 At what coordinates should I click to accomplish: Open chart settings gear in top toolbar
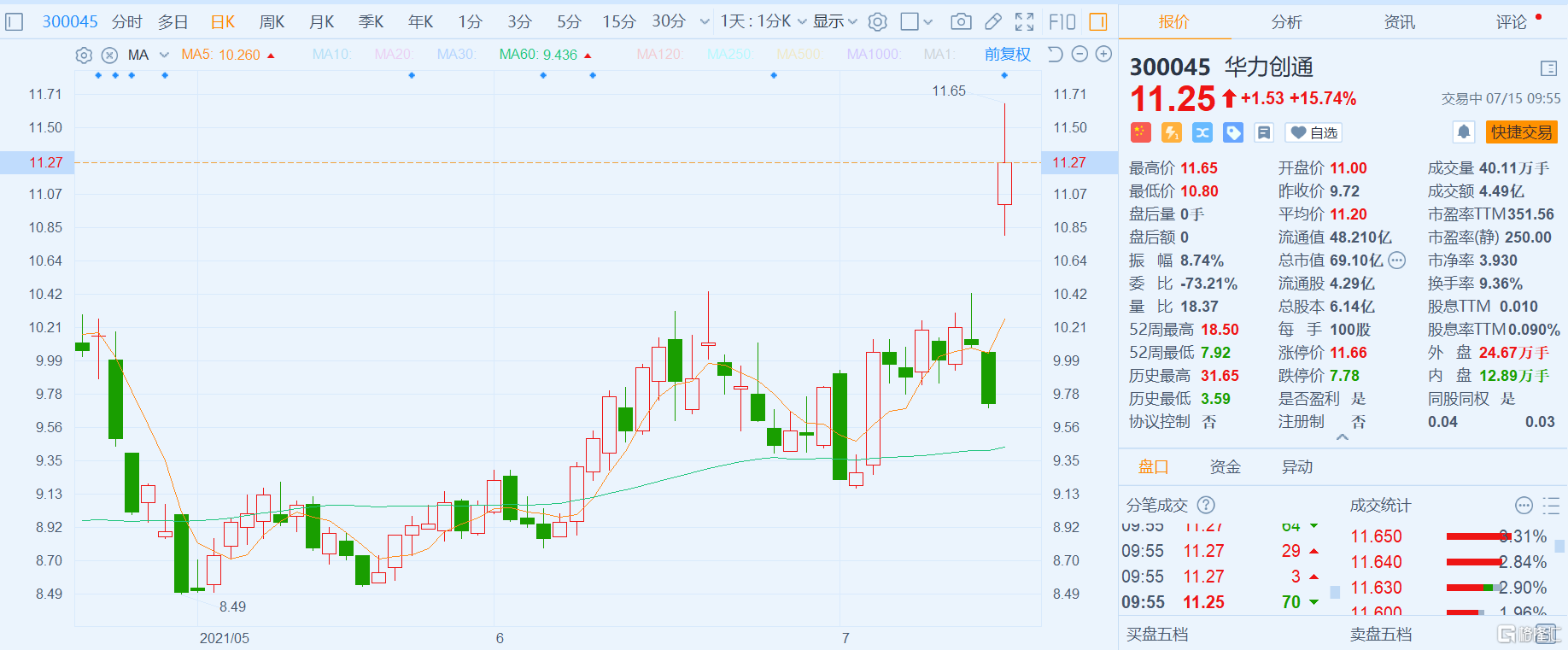click(x=878, y=21)
